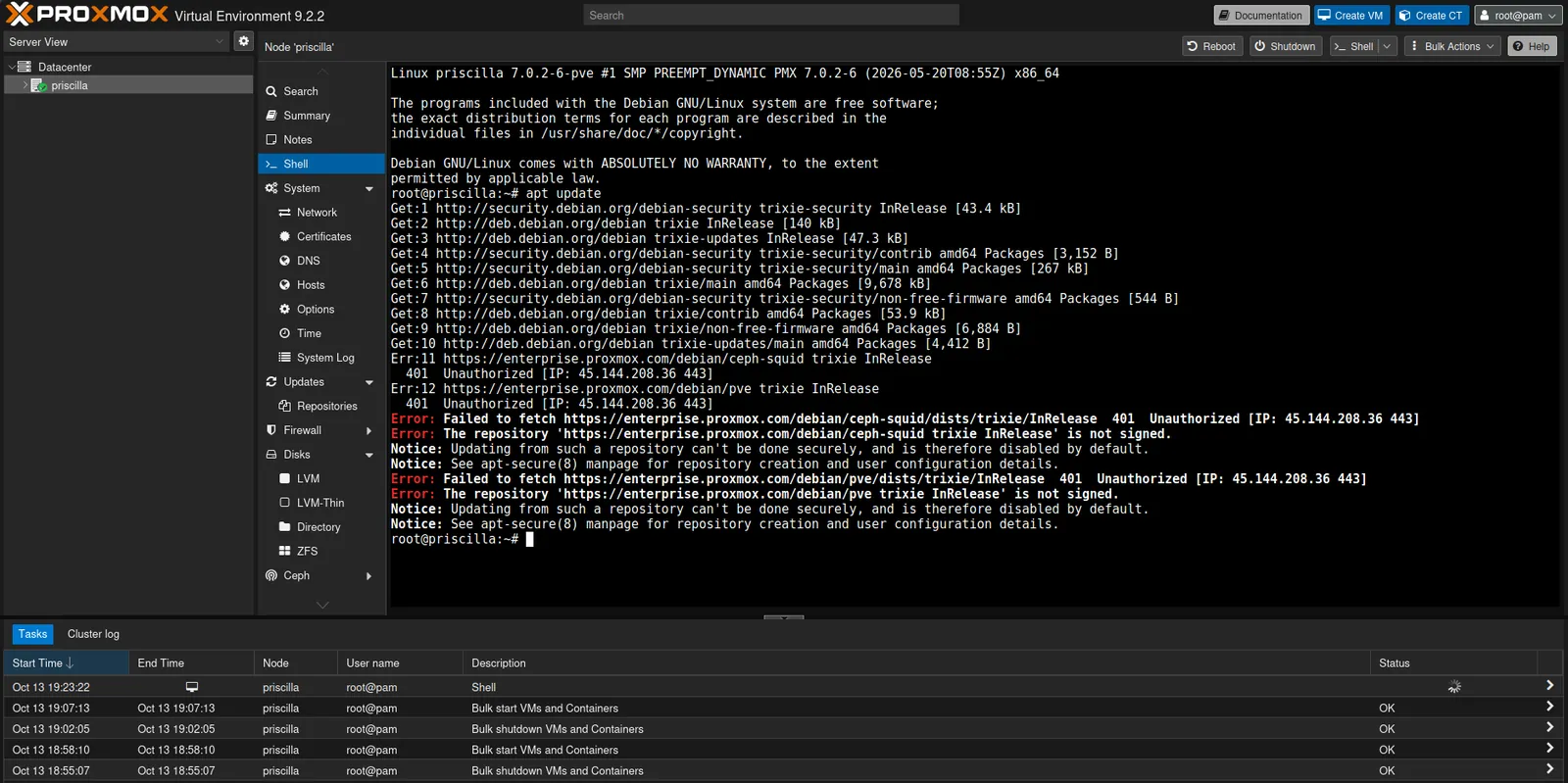Click the Shutdown button
Image resolution: width=1568 pixels, height=783 pixels.
click(x=1286, y=46)
